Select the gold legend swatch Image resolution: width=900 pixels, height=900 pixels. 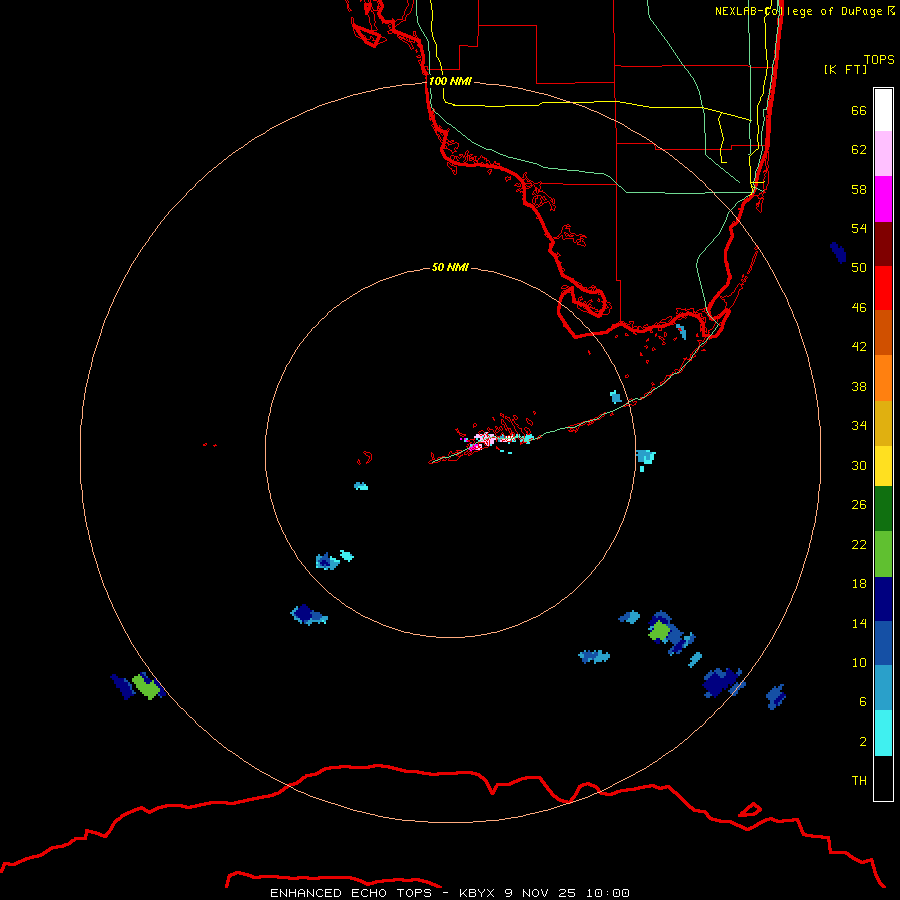click(883, 424)
